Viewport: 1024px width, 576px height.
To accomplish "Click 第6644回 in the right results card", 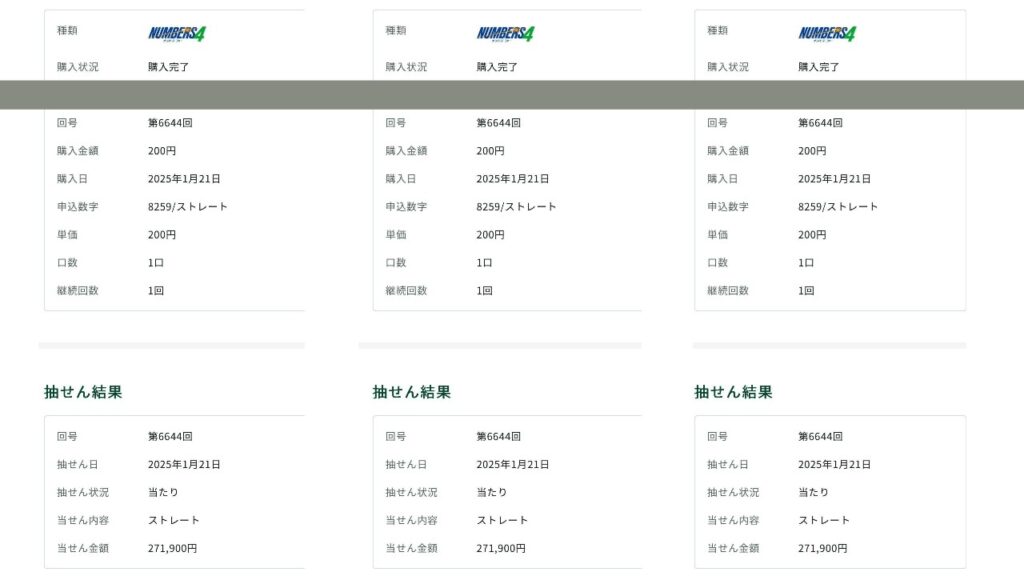I will point(820,437).
